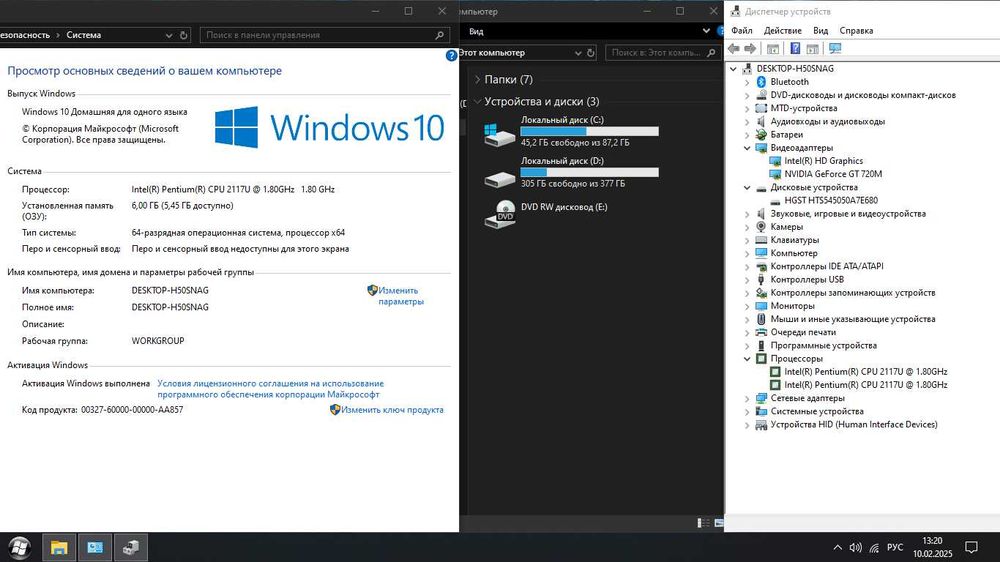Viewport: 1000px width, 562px height.
Task: Open Device Manager taskbar icon
Action: pyautogui.click(x=131, y=547)
